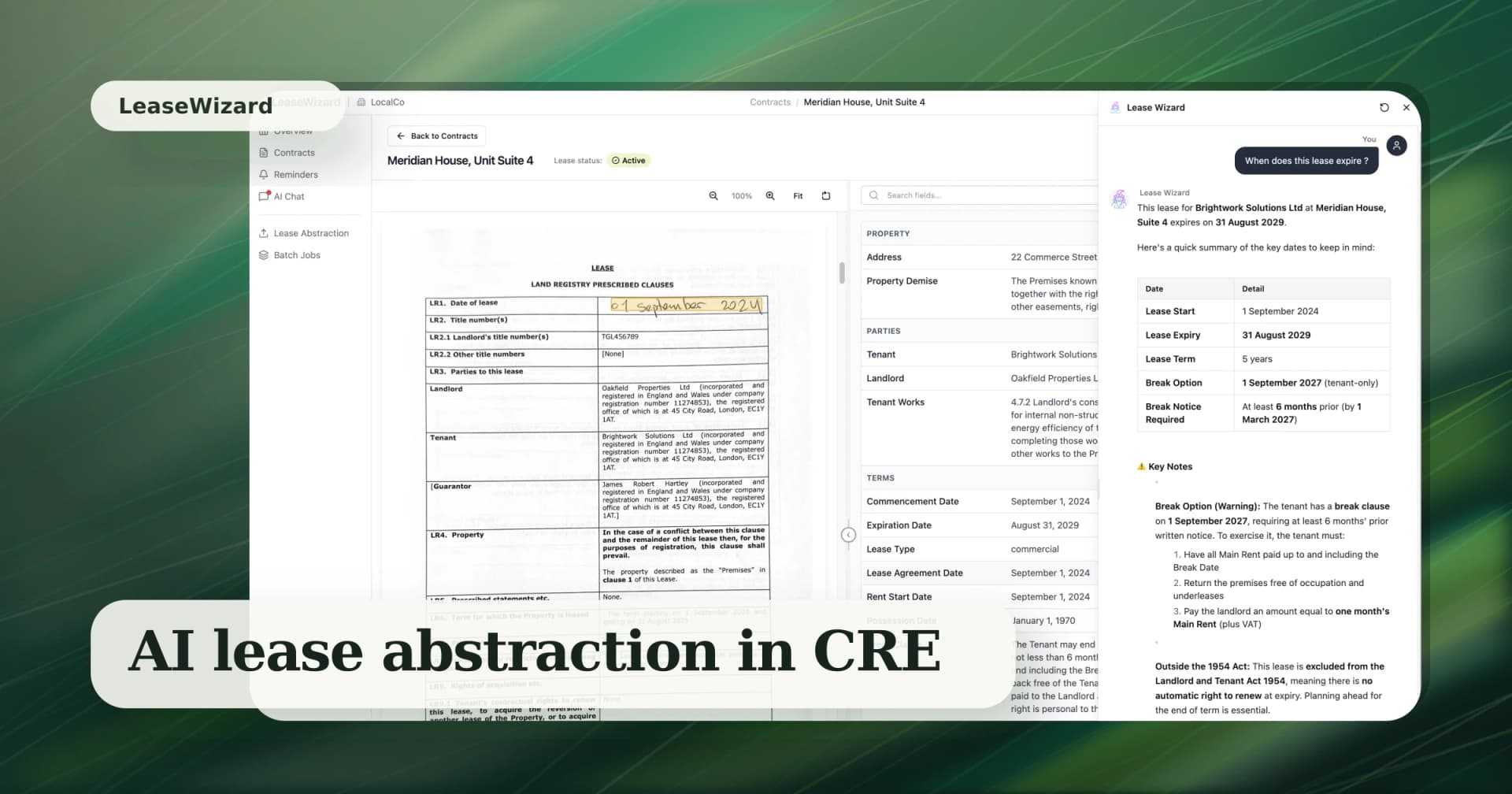Click the rotate document icon
The image size is (1512, 794).
pos(826,196)
